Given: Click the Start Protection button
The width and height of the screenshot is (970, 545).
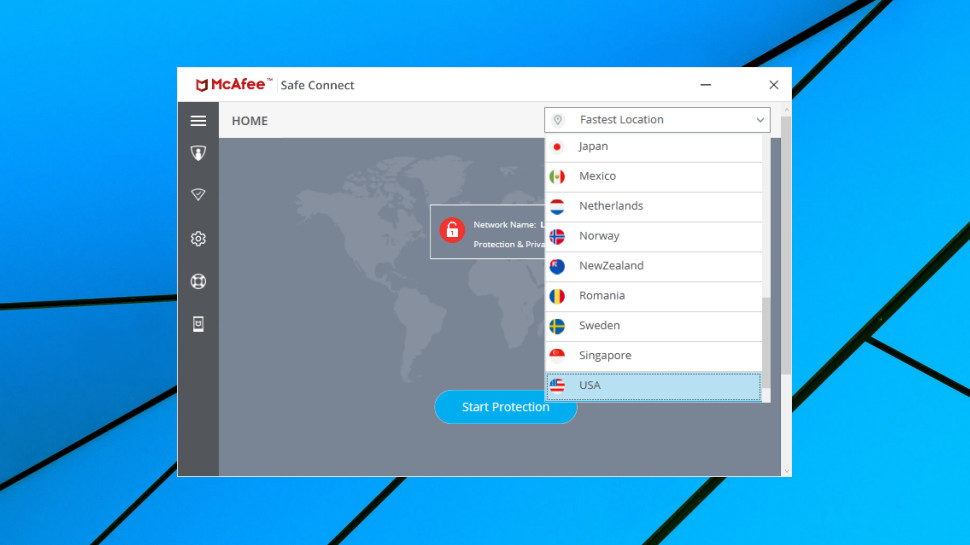Looking at the screenshot, I should [505, 407].
